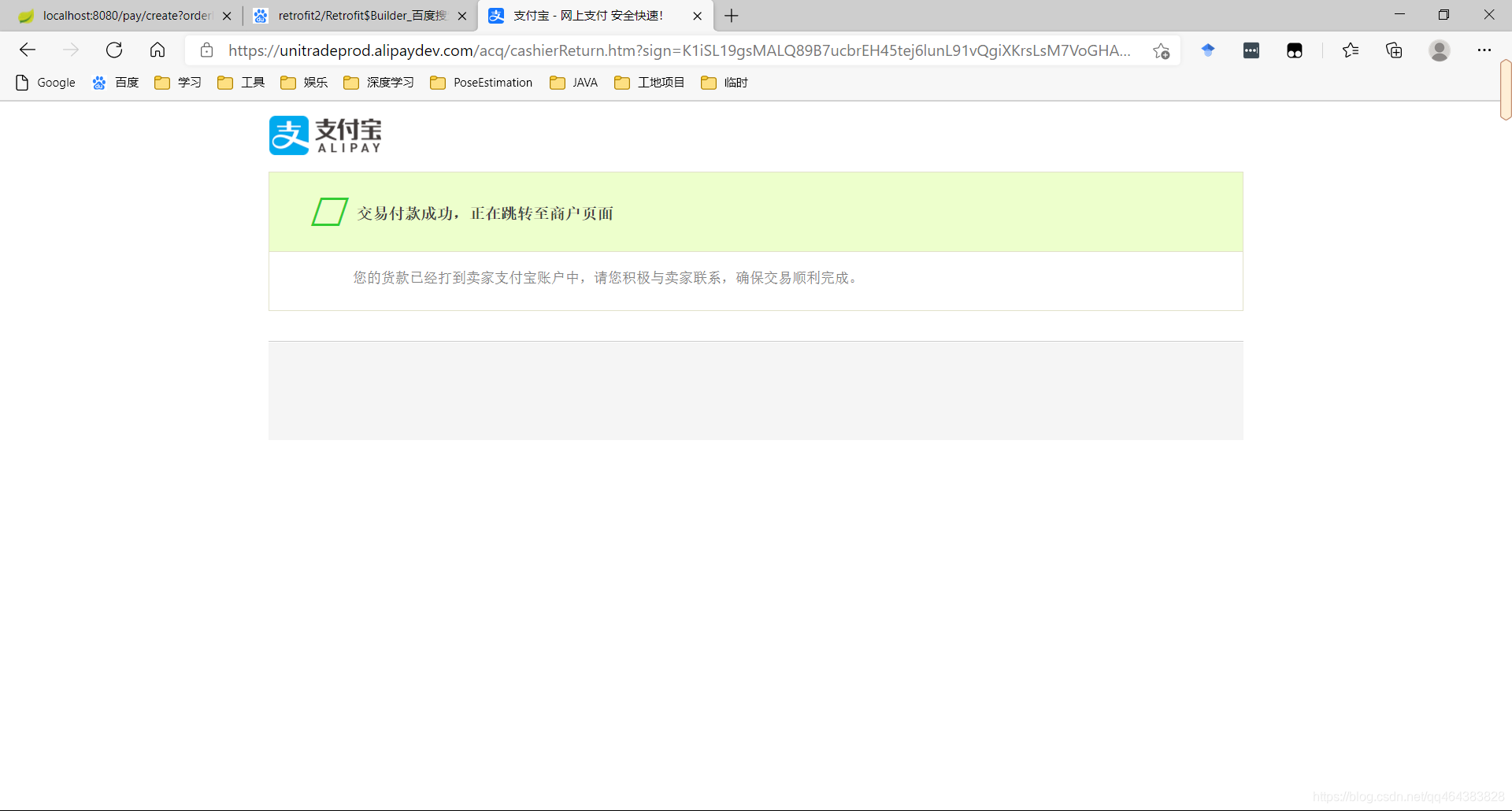
Task: Open the 临时 bookmark folder
Action: [724, 83]
